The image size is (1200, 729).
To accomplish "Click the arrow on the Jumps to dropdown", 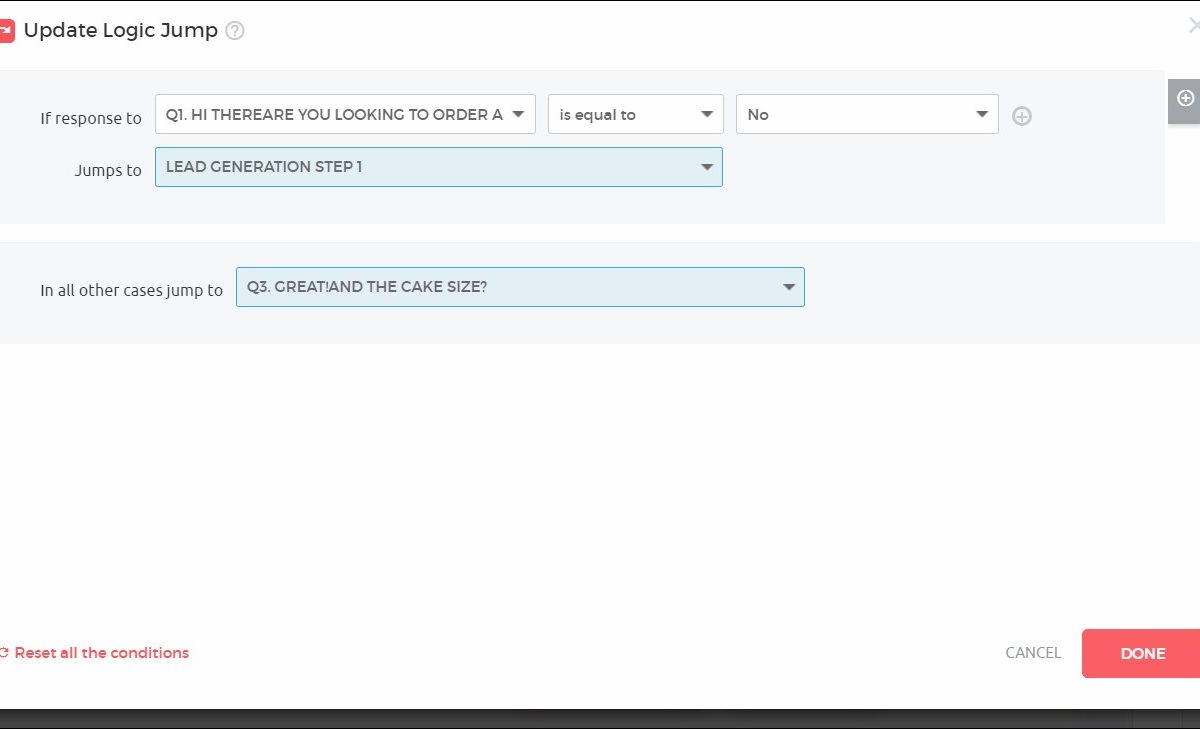I will coord(707,167).
